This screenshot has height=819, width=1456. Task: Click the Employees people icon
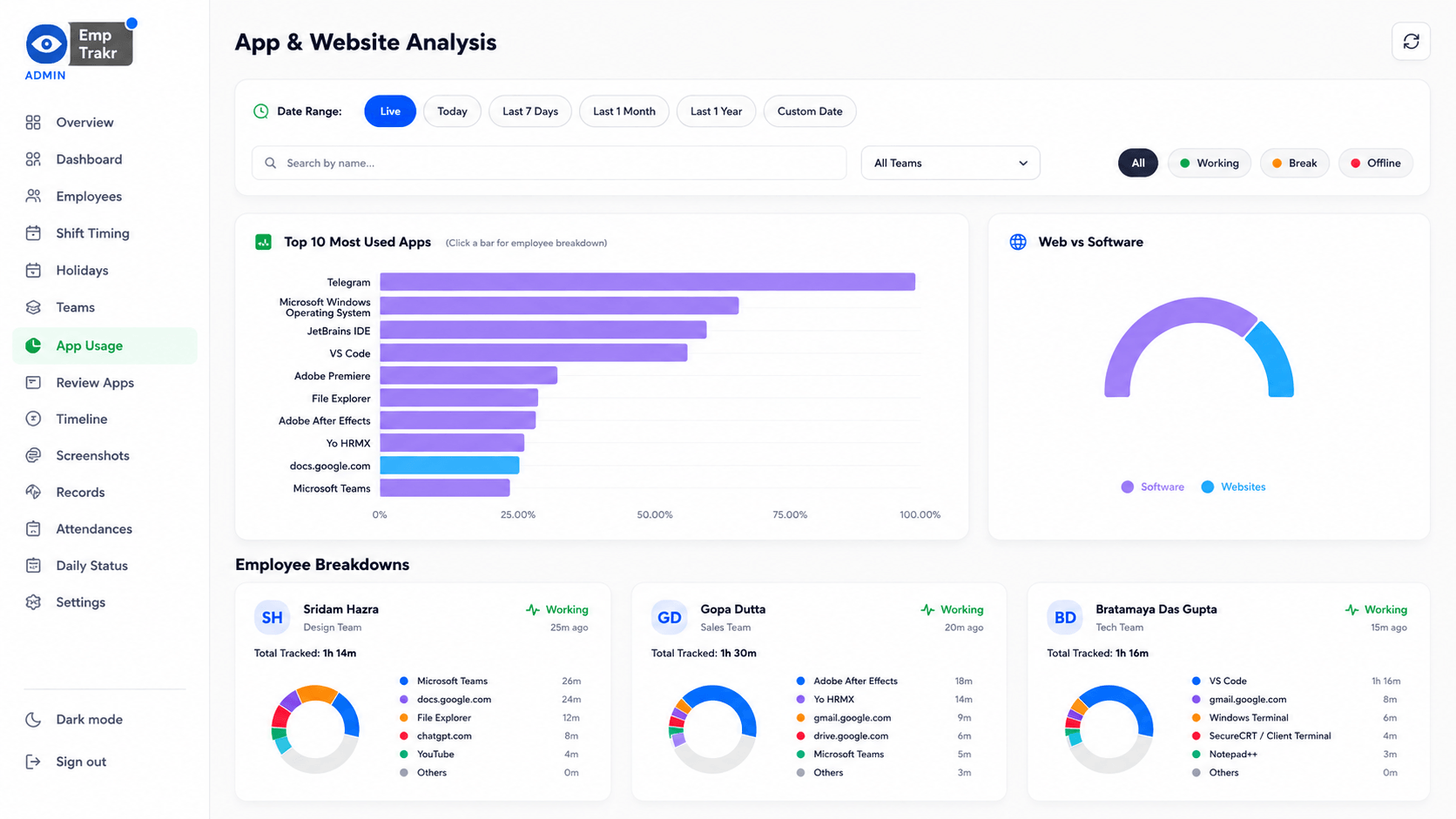coord(33,197)
